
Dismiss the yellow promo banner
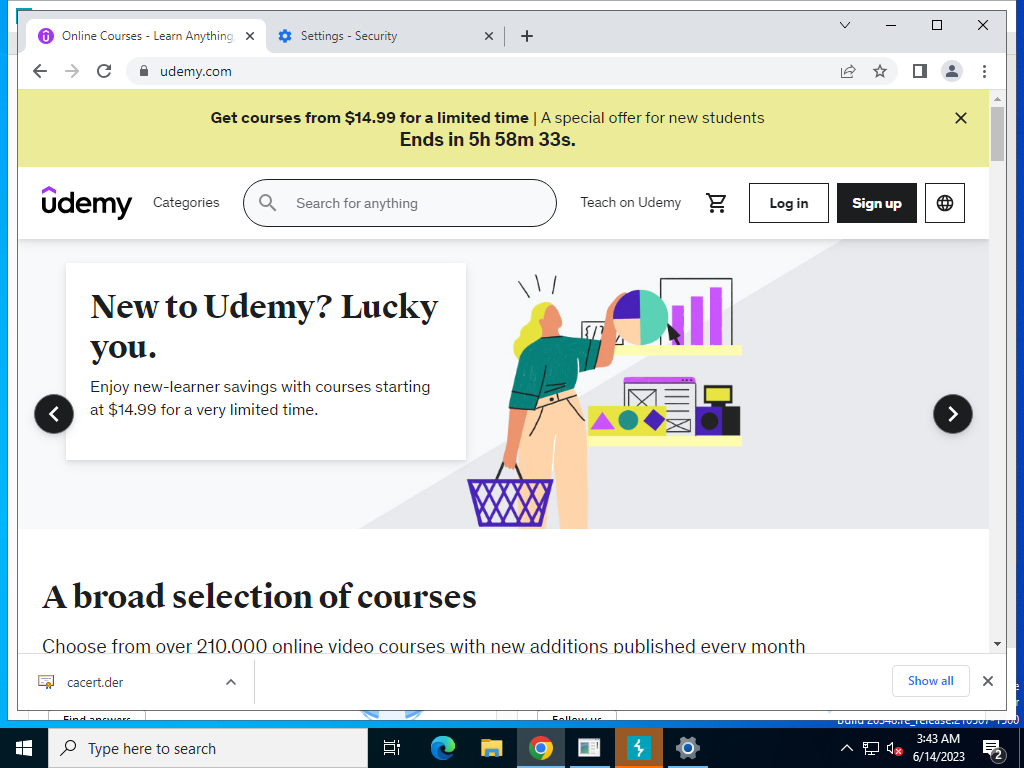[961, 118]
